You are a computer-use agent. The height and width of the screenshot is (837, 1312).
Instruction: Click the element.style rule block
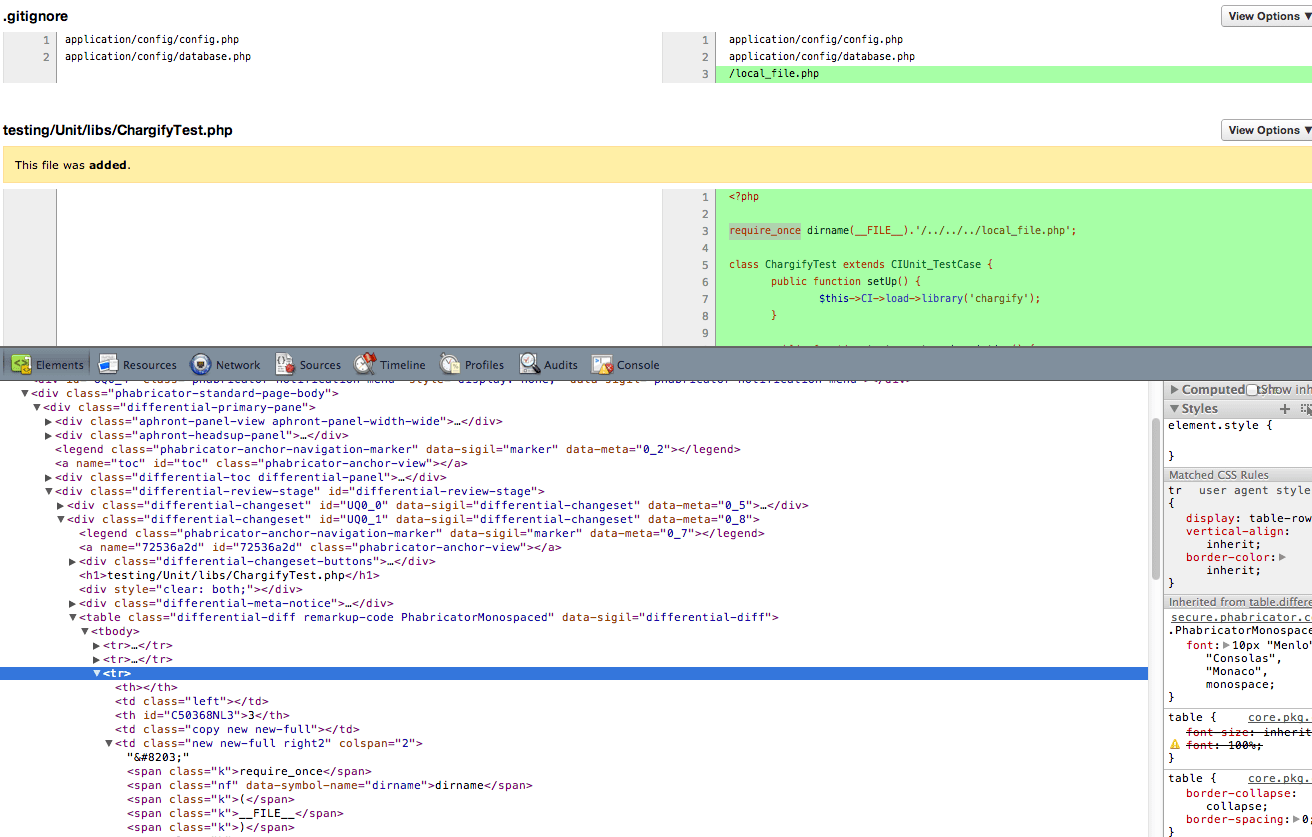coord(1238,440)
